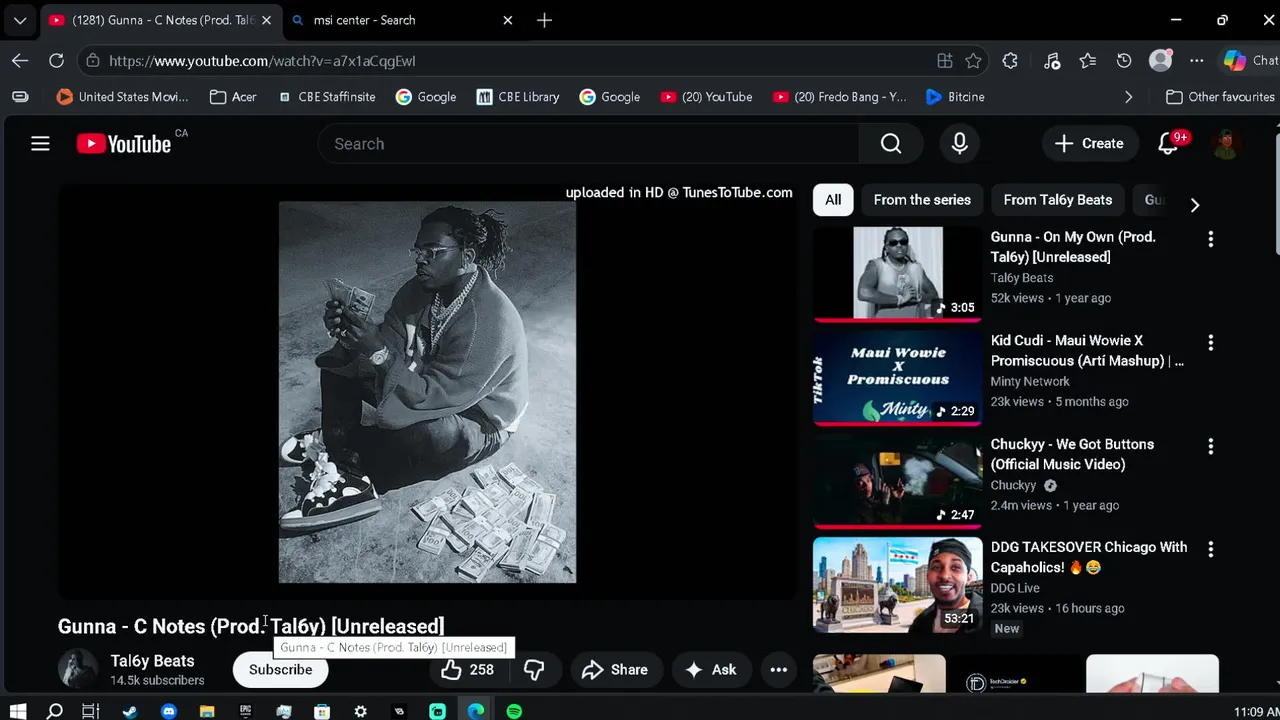Open more actions under the video
The image size is (1280, 720).
[x=778, y=670]
